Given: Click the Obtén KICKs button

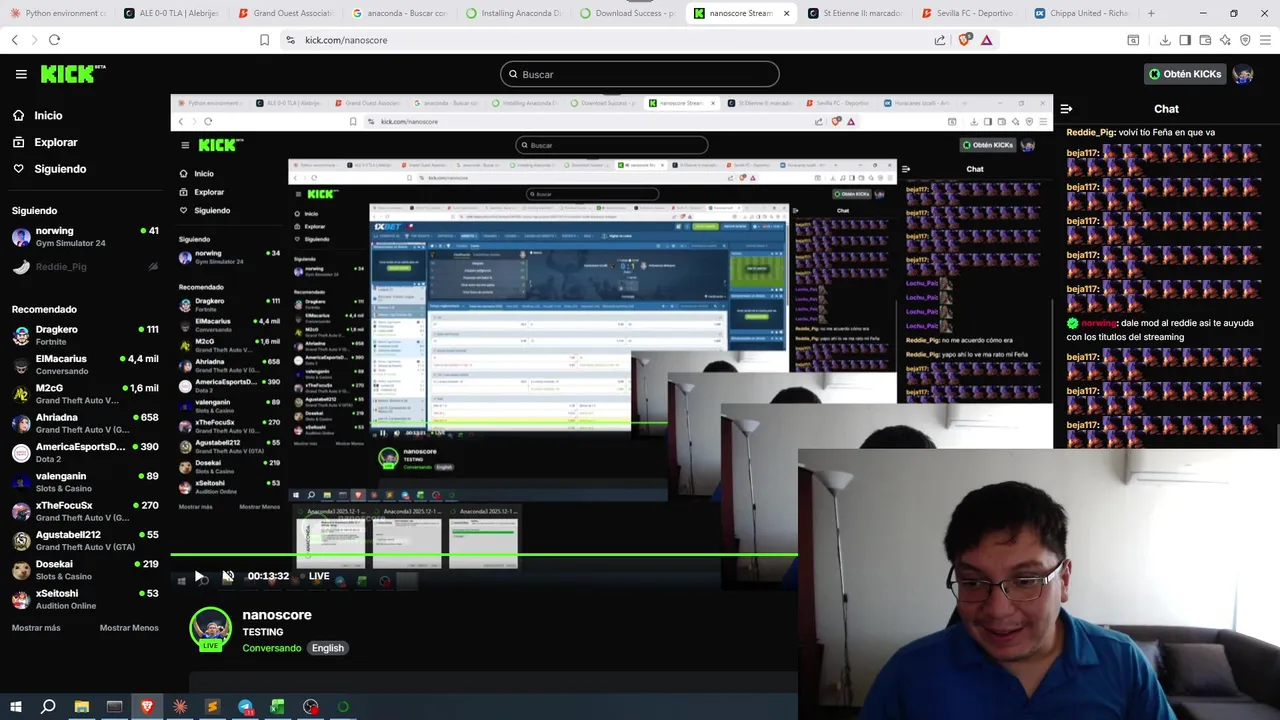Looking at the screenshot, I should (x=1184, y=74).
